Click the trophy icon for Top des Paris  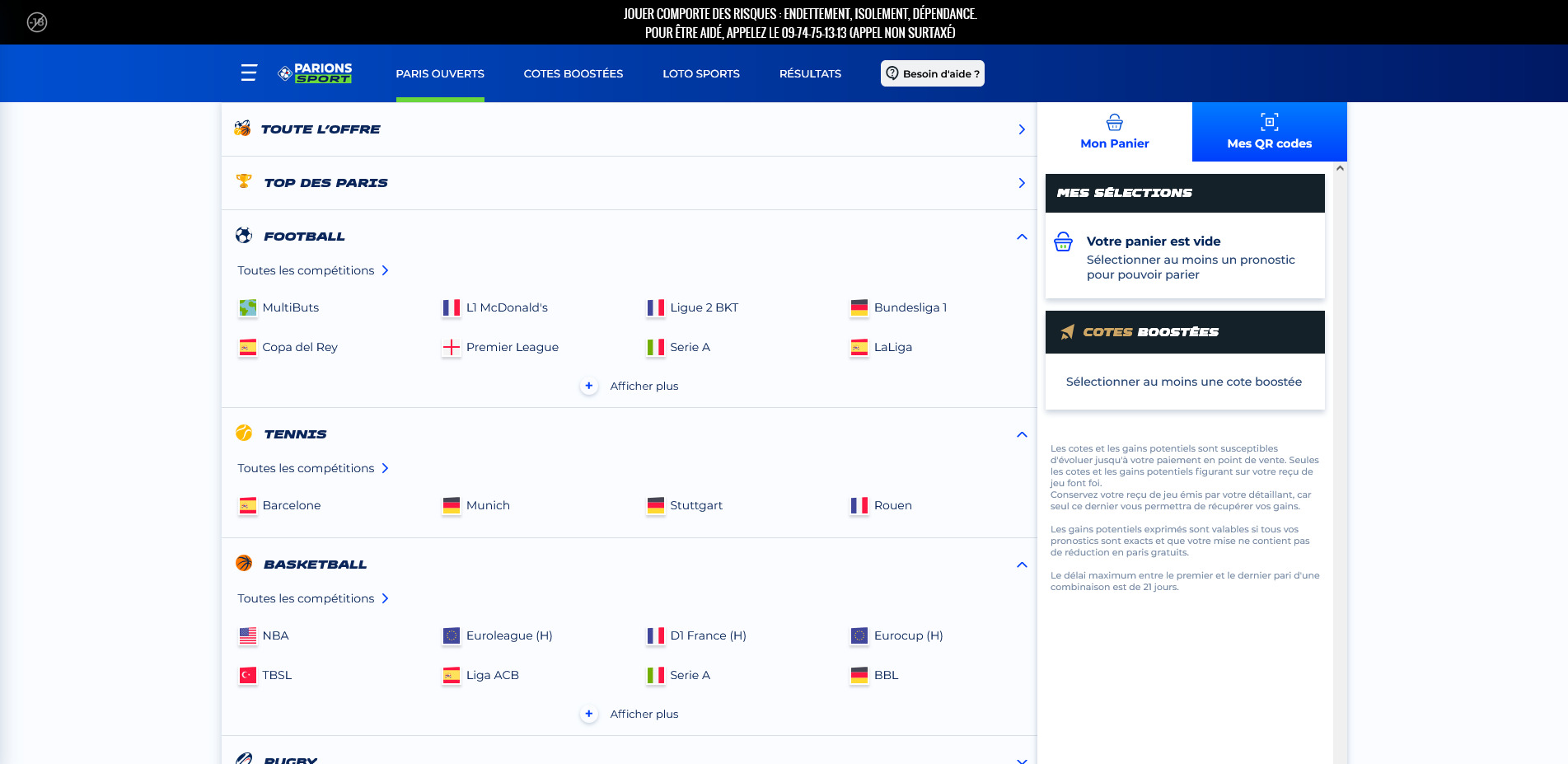[244, 181]
